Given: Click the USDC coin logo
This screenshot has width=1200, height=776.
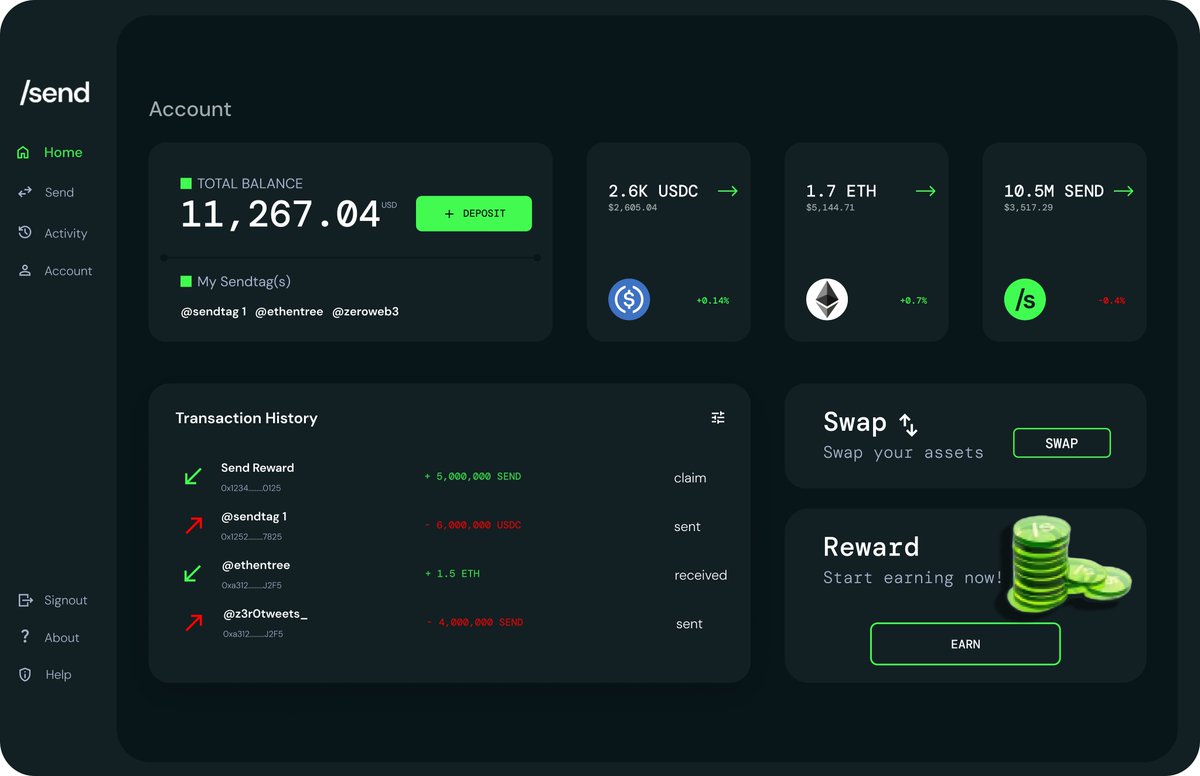Looking at the screenshot, I should [x=629, y=299].
